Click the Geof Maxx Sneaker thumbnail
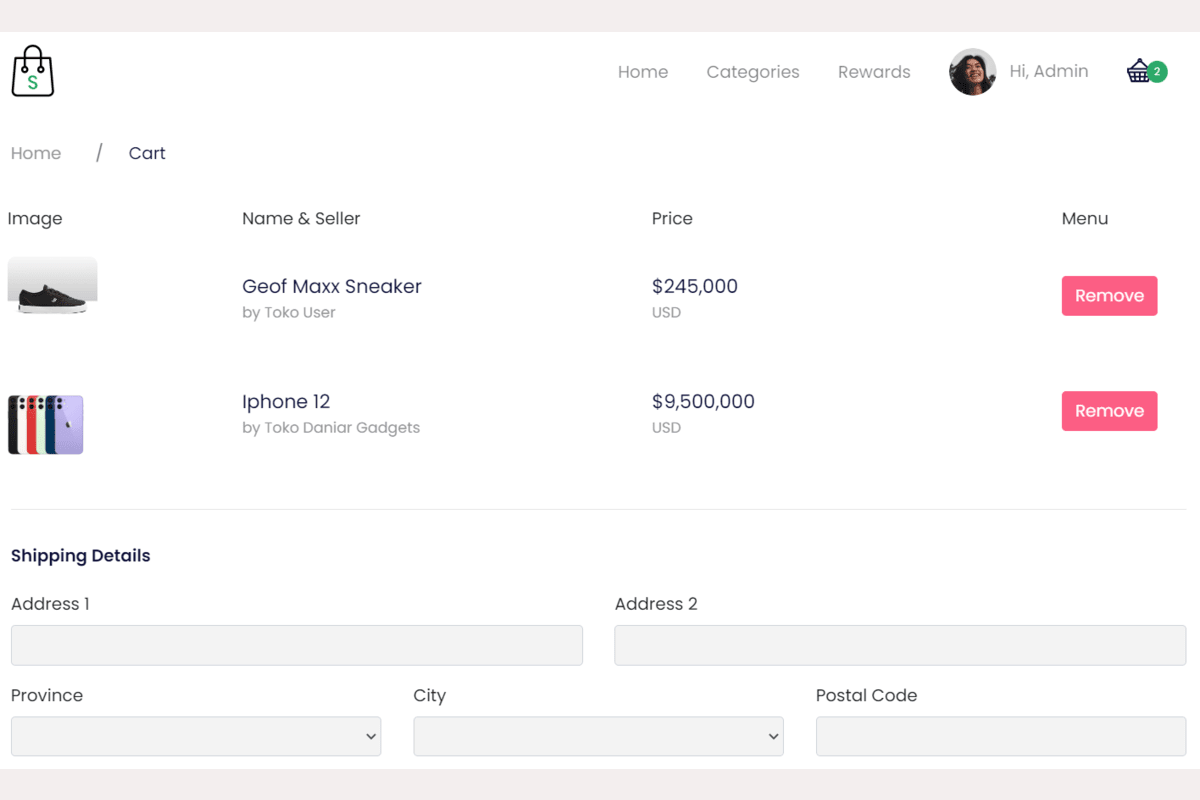 pyautogui.click(x=52, y=286)
